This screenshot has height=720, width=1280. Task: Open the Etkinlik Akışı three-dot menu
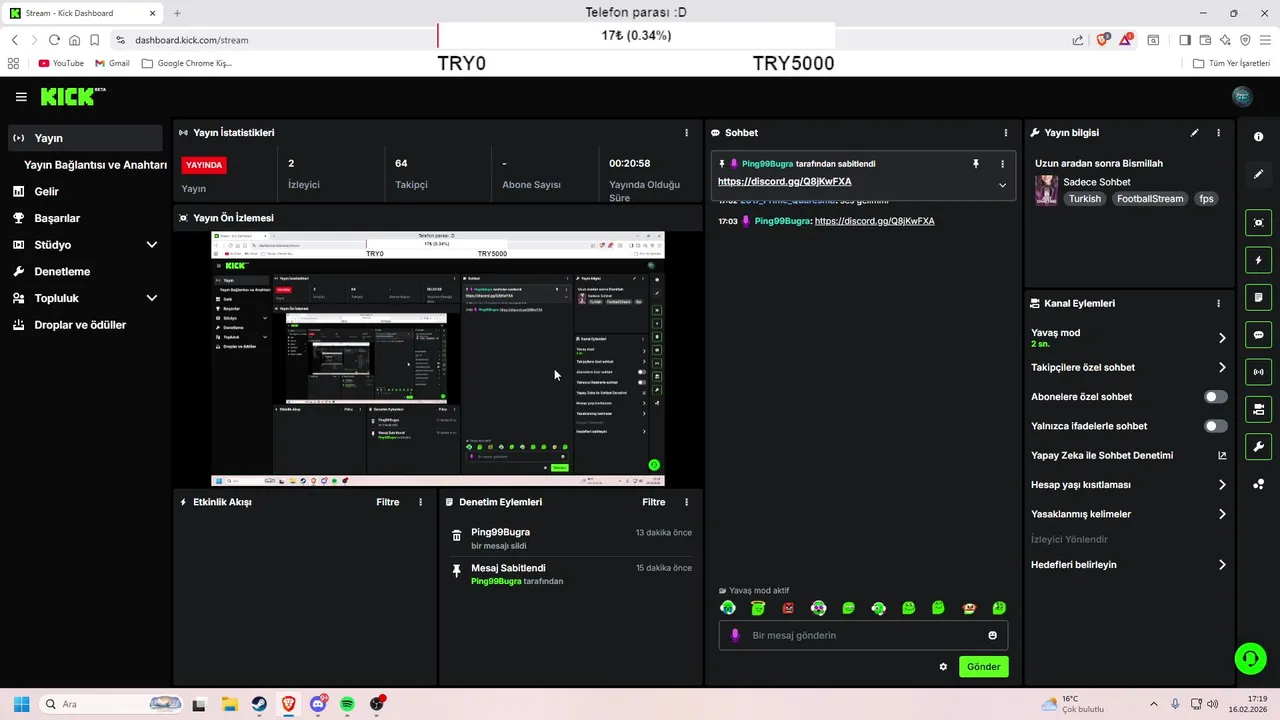click(420, 502)
